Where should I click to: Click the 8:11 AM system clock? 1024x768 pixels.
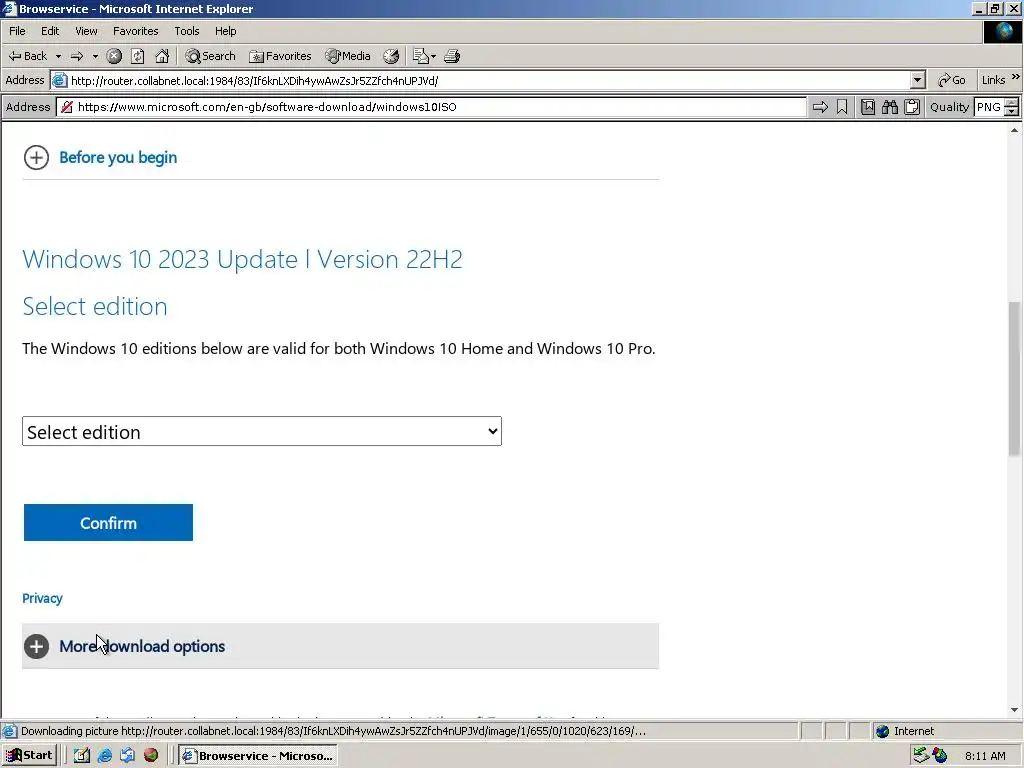985,756
